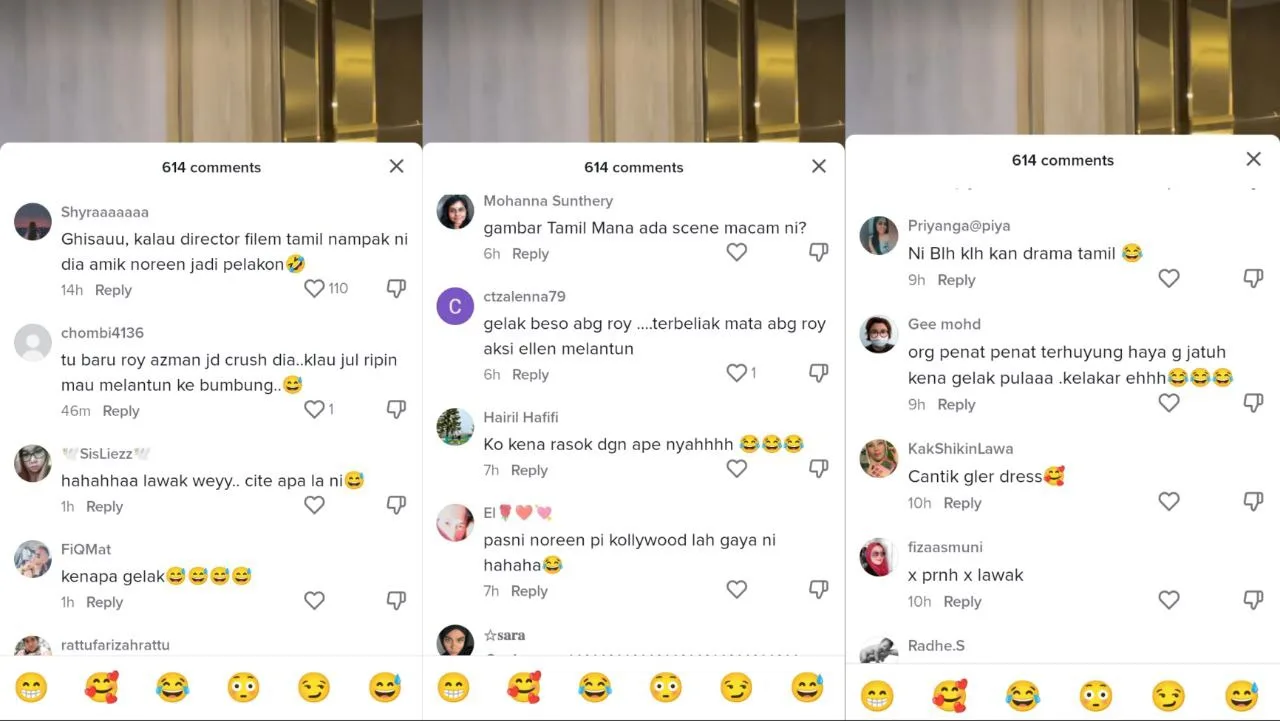Screen dimensions: 1280x721
Task: Like Mohanna Sunthery's comment
Action: point(737,252)
